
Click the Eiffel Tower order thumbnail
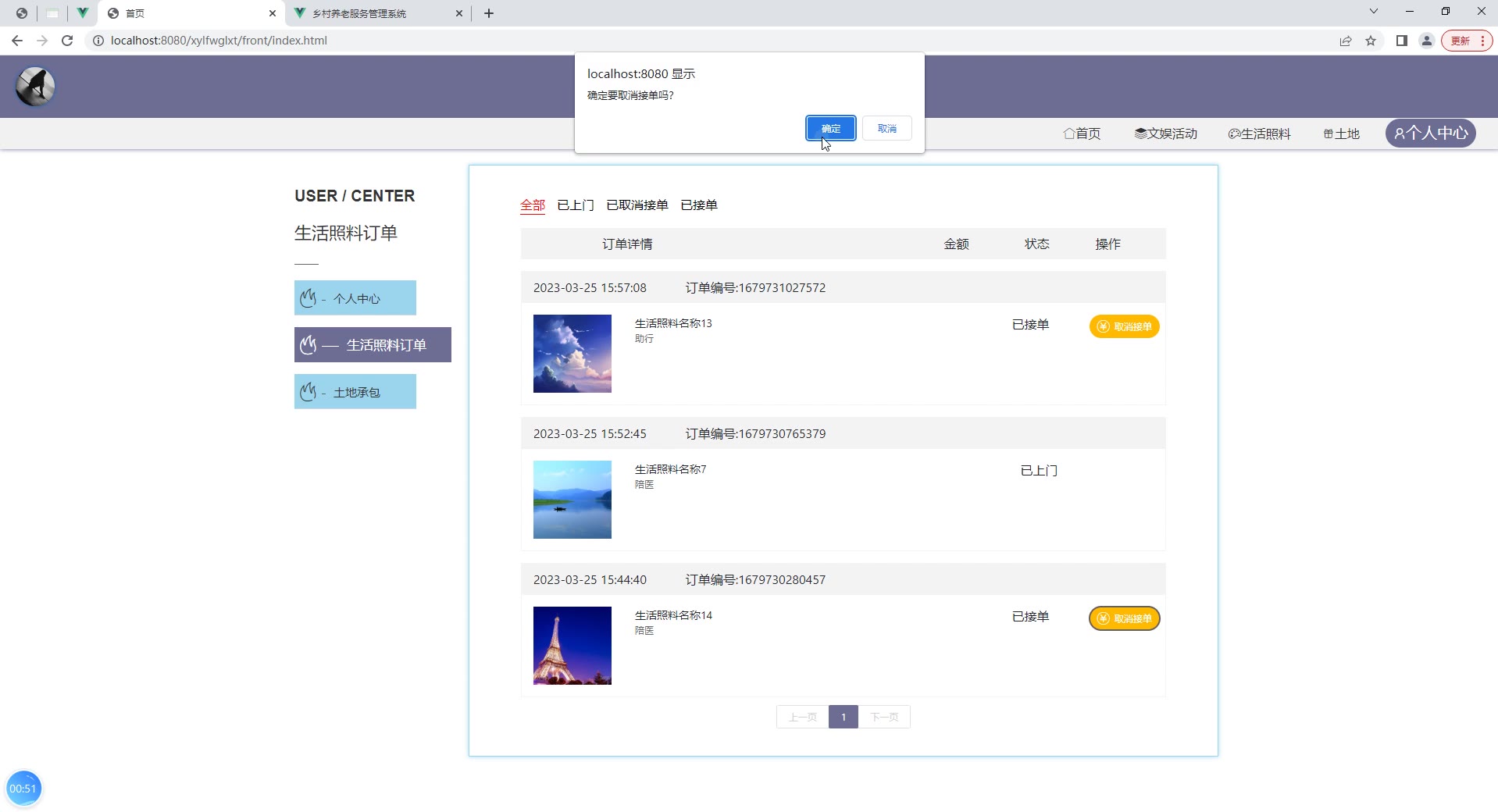coord(572,646)
